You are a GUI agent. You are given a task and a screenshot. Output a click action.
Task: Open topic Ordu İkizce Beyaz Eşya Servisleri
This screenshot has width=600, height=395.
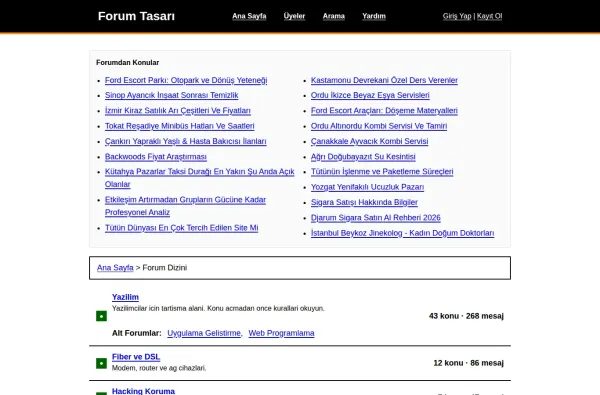370,95
